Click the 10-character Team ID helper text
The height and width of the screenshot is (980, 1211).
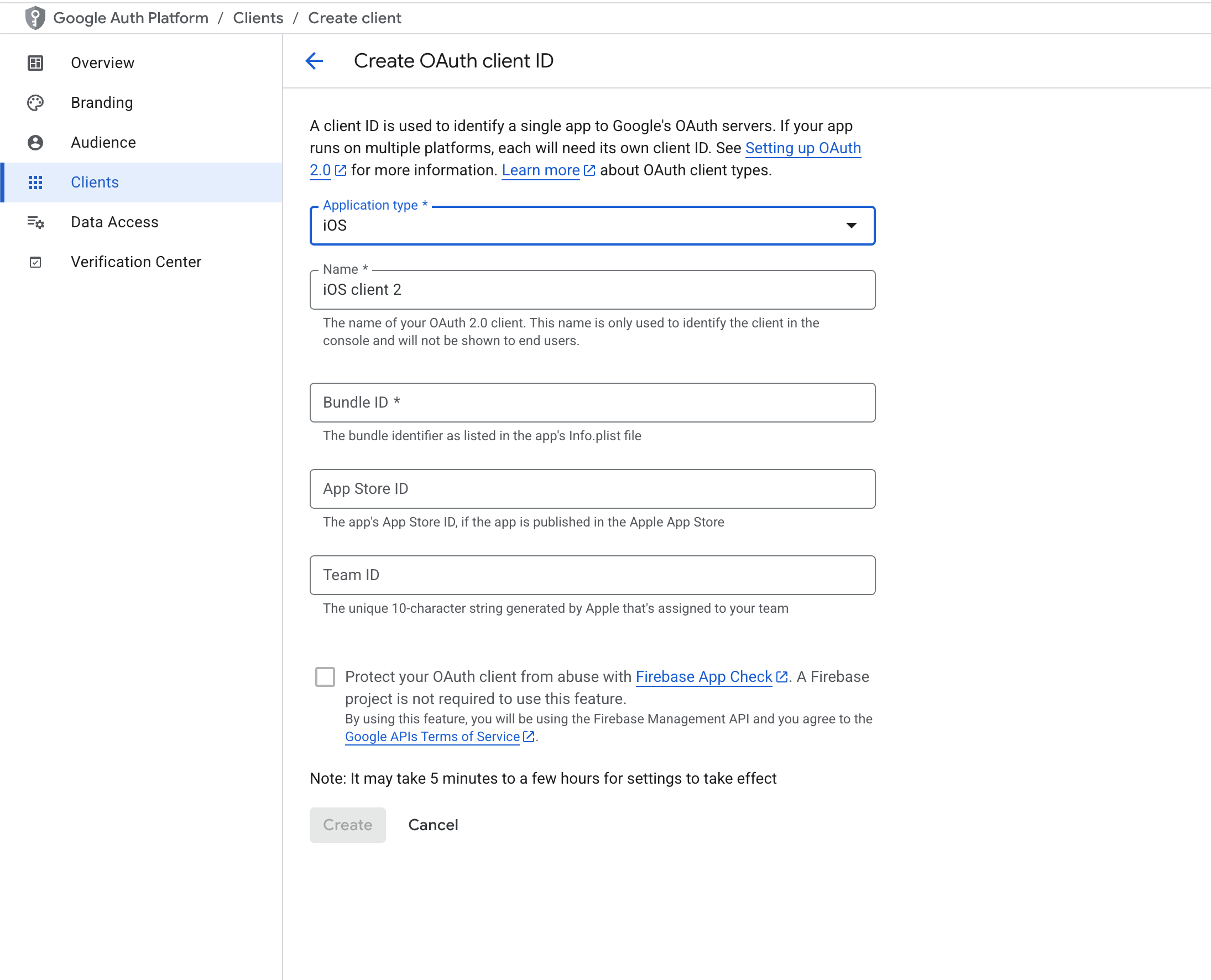point(555,608)
